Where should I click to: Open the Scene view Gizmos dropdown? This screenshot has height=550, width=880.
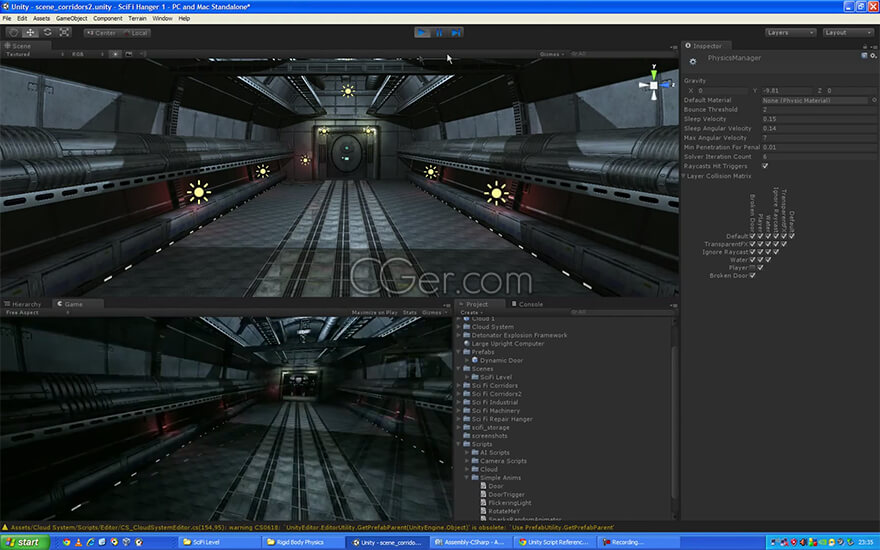(x=552, y=54)
